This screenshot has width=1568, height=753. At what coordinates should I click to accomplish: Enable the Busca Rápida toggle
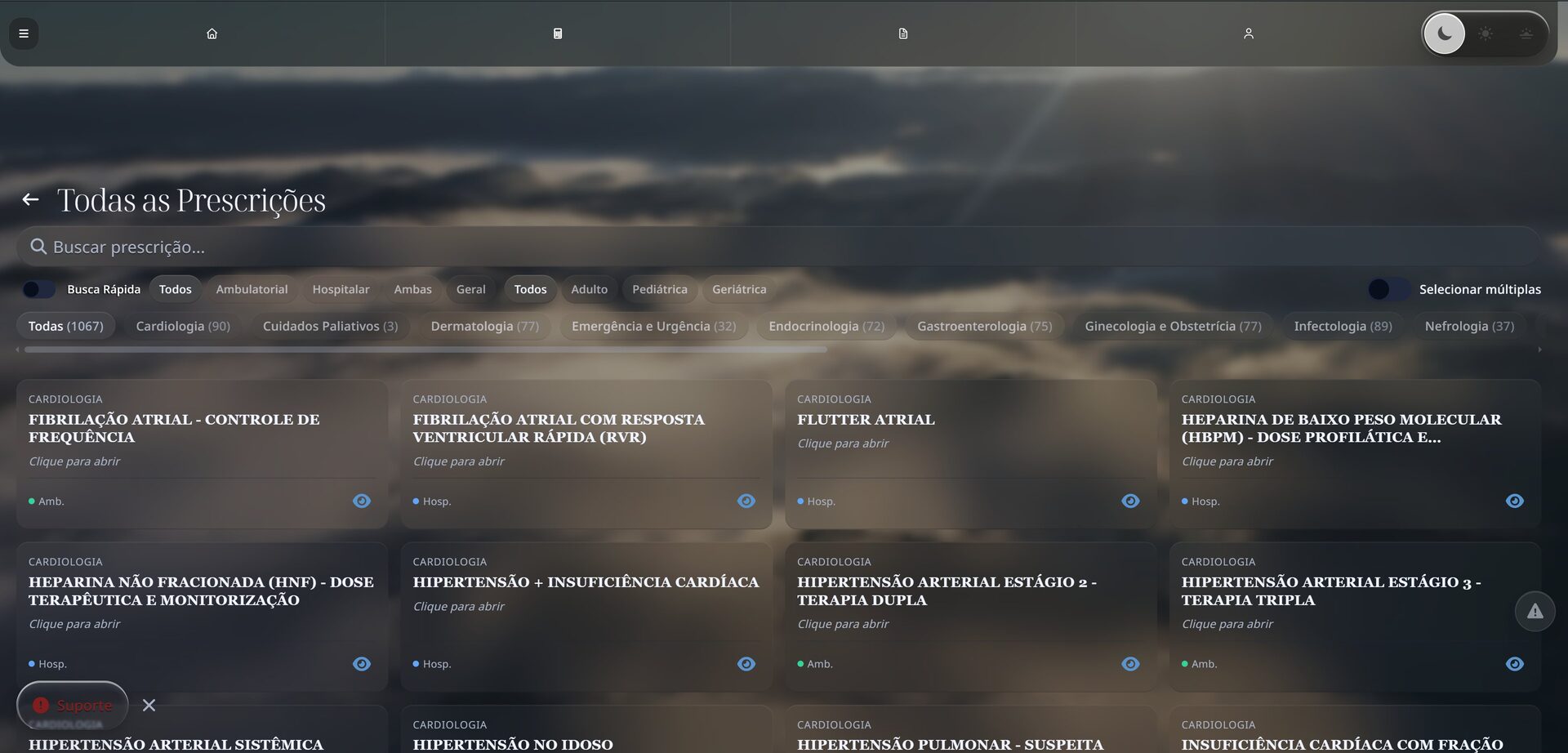38,289
